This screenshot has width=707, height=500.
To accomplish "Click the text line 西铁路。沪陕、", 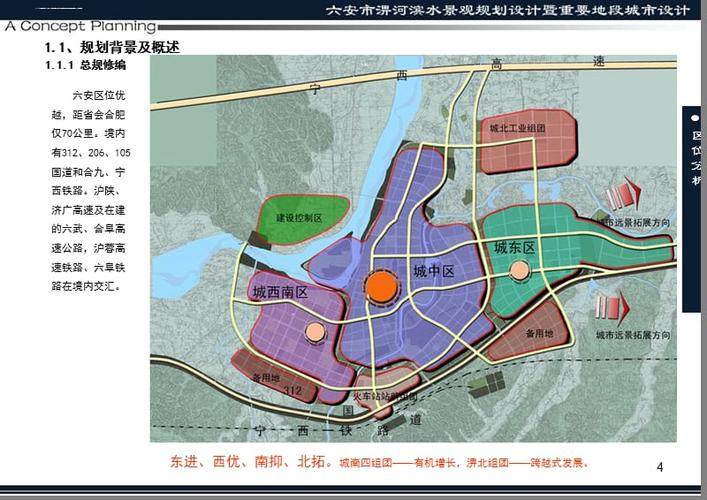I will [x=85, y=191].
